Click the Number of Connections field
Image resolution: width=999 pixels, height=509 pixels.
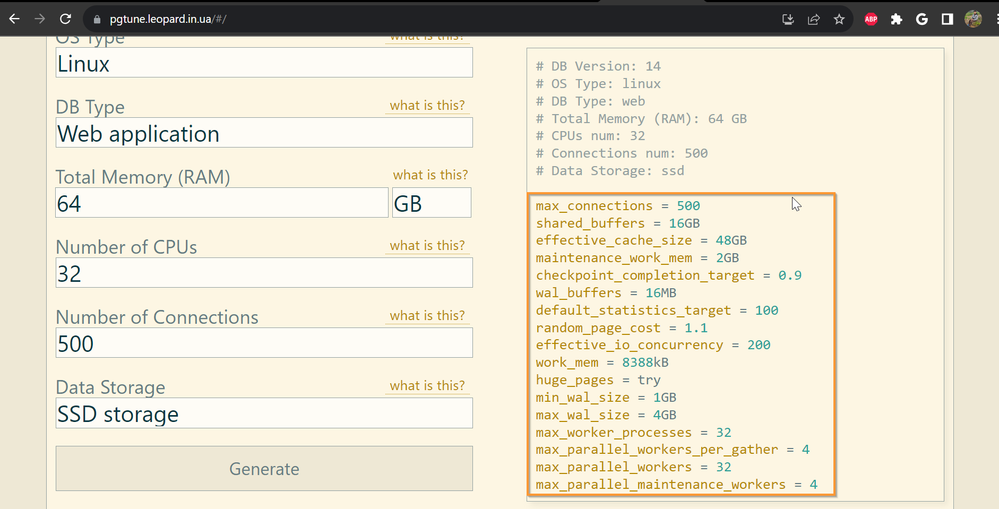tap(264, 343)
